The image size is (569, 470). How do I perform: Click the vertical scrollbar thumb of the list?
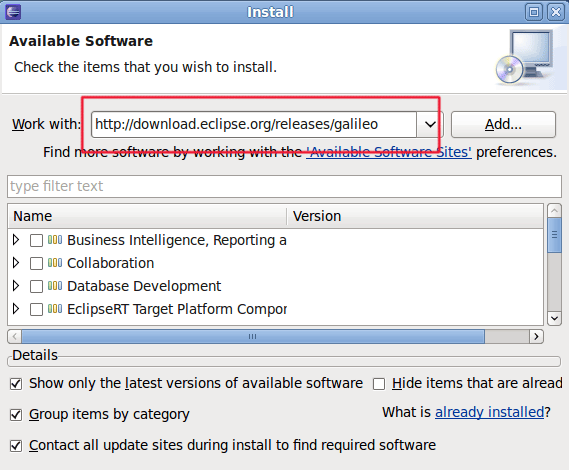(554, 235)
